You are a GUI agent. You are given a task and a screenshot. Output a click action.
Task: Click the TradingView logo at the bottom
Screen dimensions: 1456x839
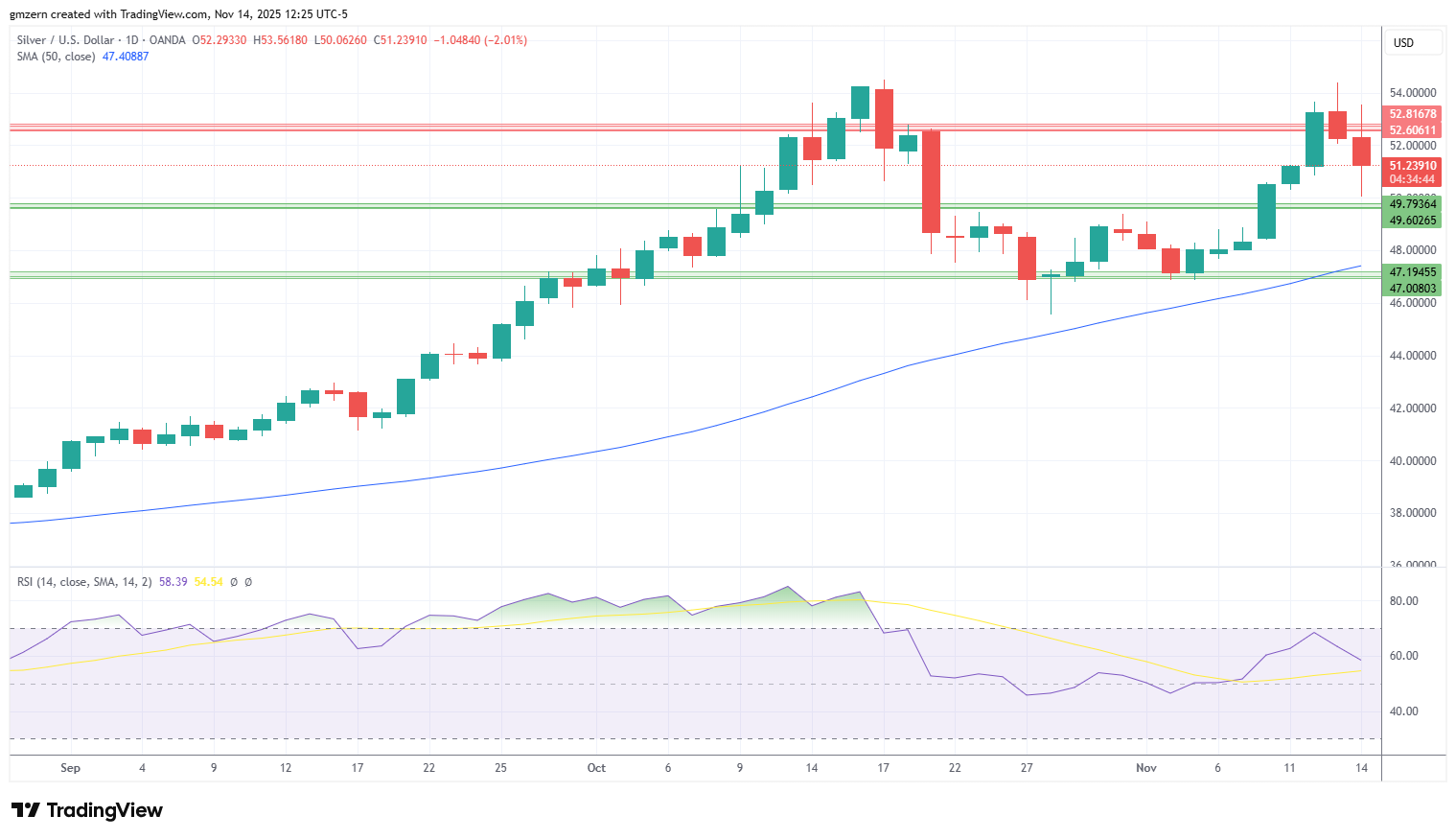coord(86,810)
